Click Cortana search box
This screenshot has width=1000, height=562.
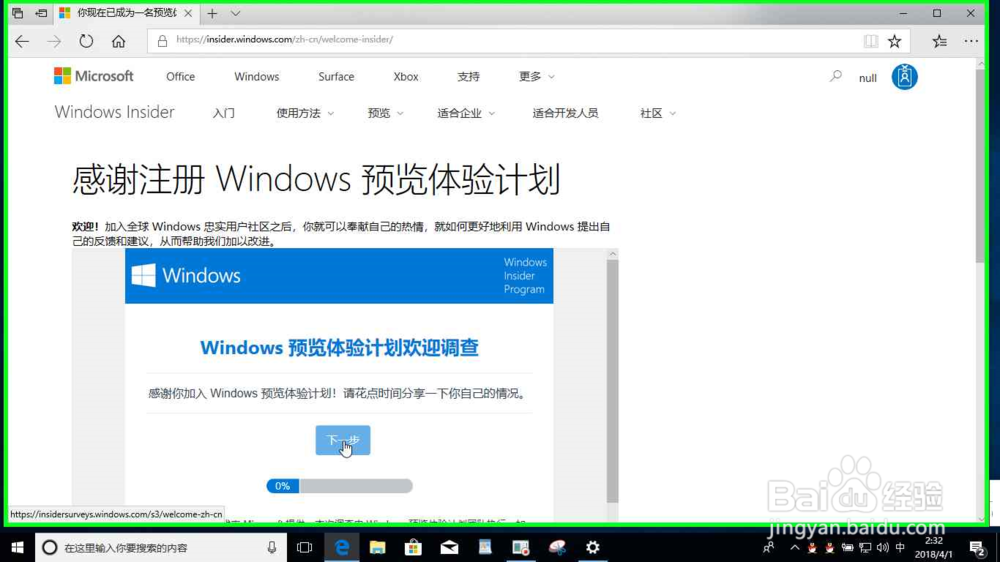pos(159,547)
